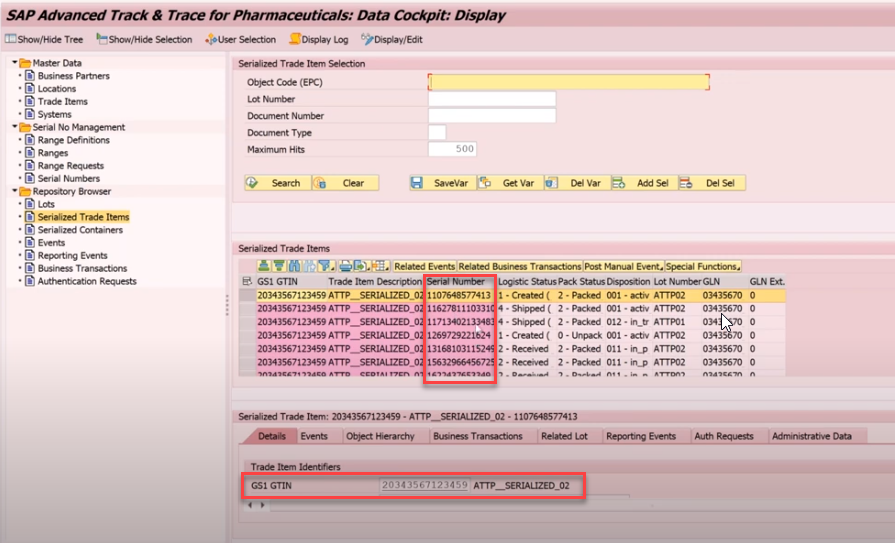Screen dimensions: 895x543
Task: Open Range Requests in tree
Action: (x=71, y=166)
